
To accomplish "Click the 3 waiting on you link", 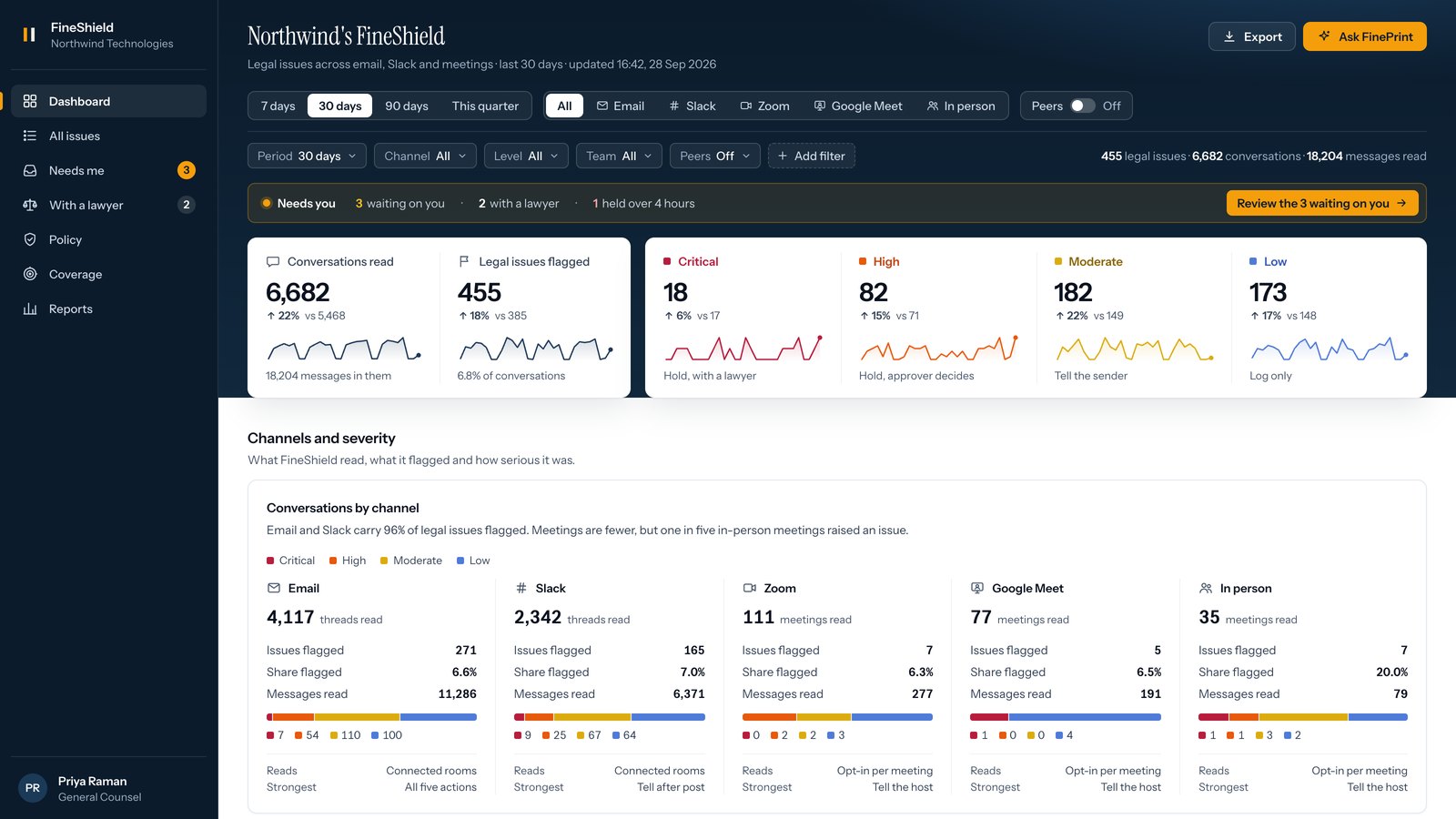I will click(x=399, y=203).
